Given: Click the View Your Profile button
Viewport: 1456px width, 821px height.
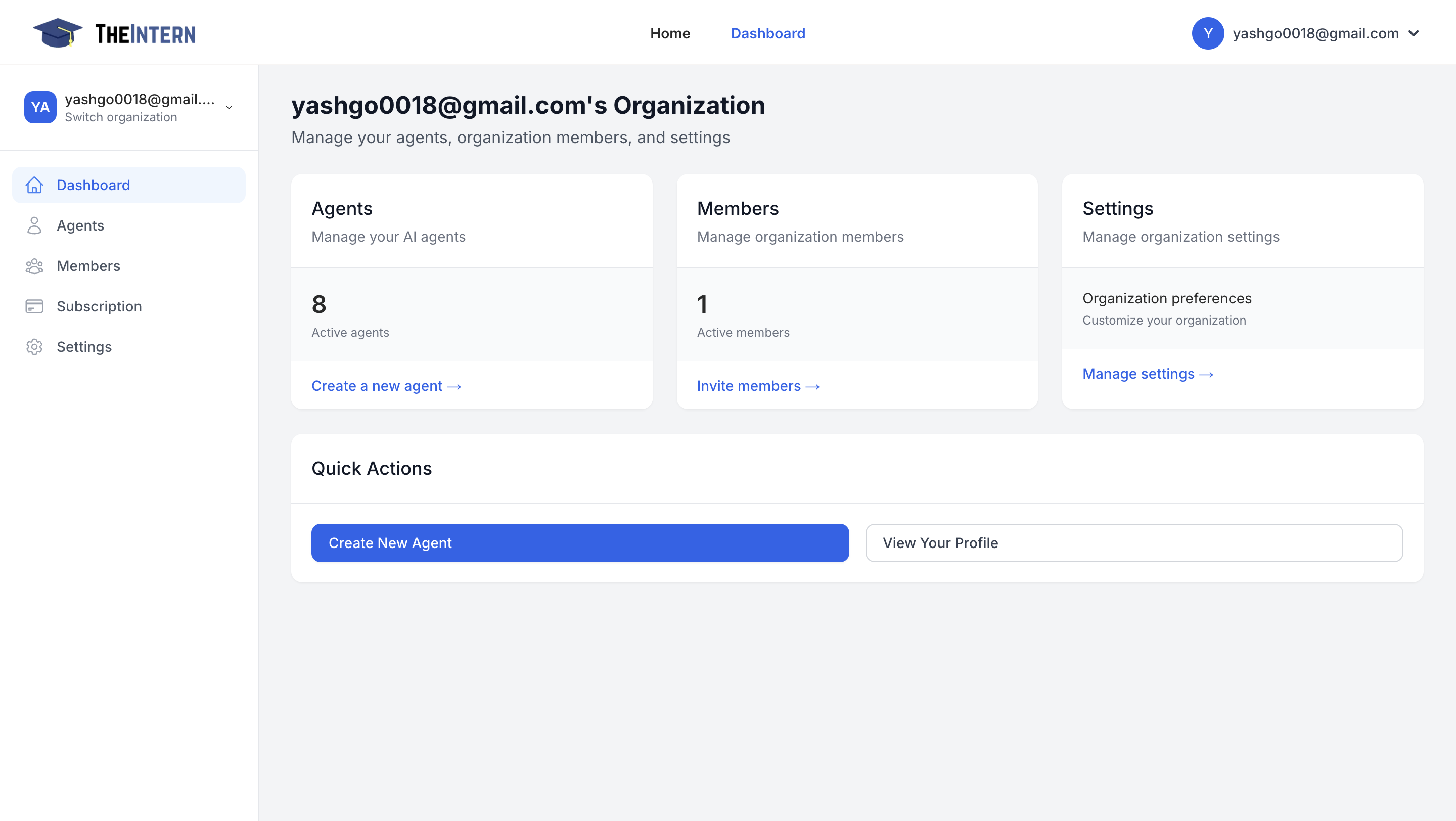Looking at the screenshot, I should pyautogui.click(x=1133, y=542).
